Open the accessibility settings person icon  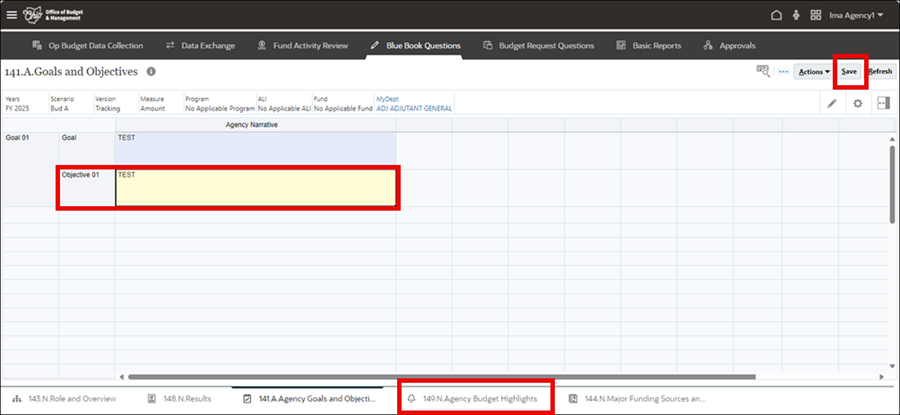pos(796,15)
